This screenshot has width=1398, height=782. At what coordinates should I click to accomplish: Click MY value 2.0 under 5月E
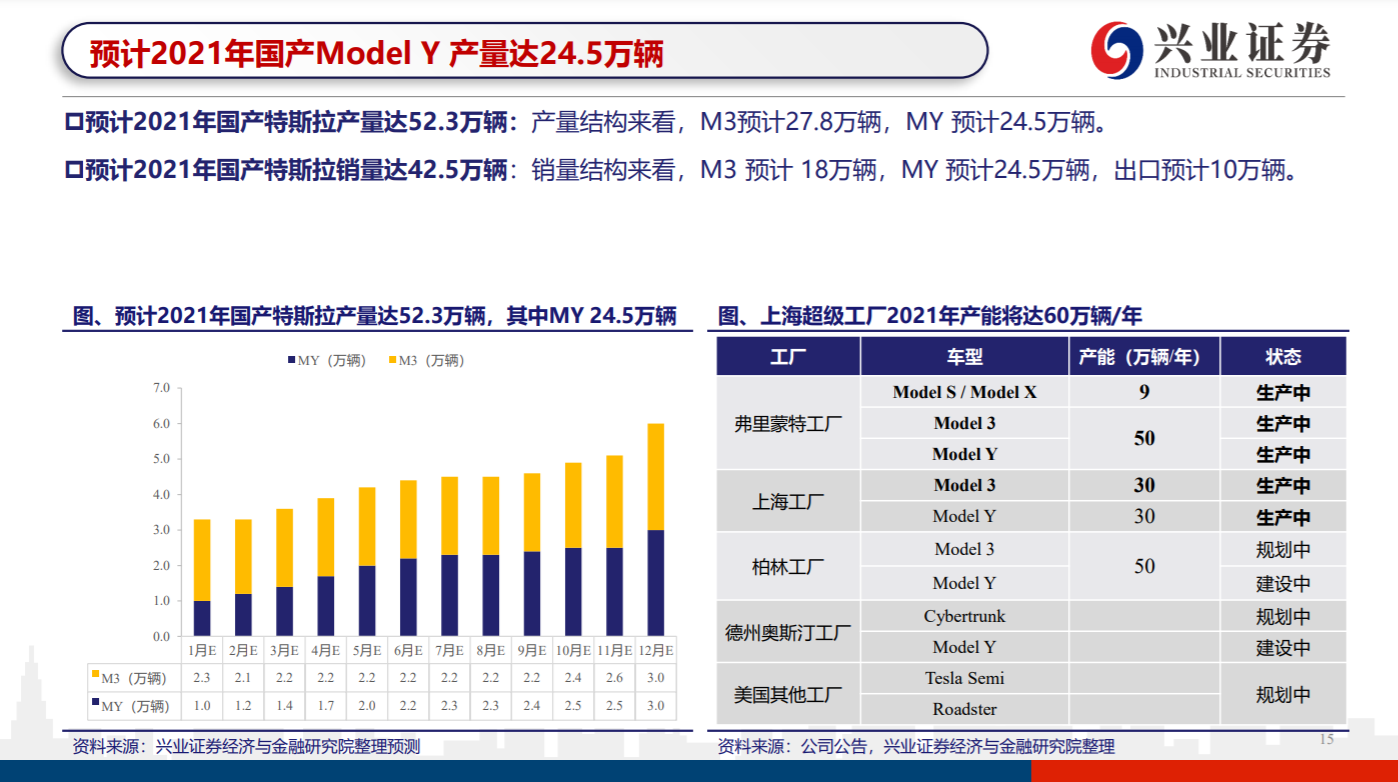click(367, 706)
